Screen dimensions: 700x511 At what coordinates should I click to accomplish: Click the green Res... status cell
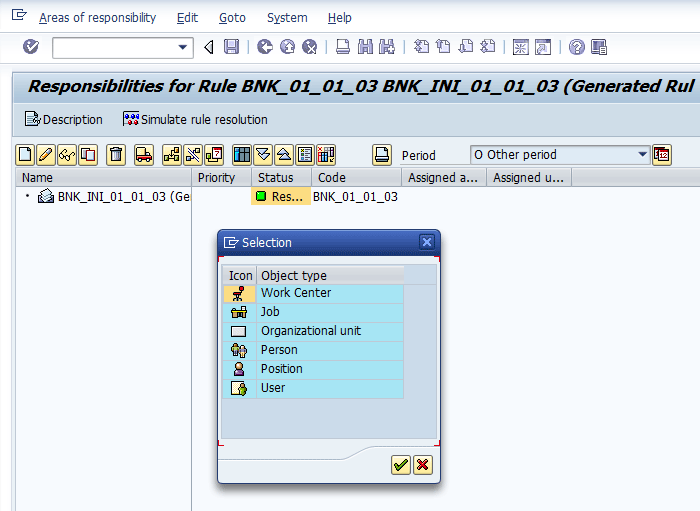pyautogui.click(x=281, y=196)
